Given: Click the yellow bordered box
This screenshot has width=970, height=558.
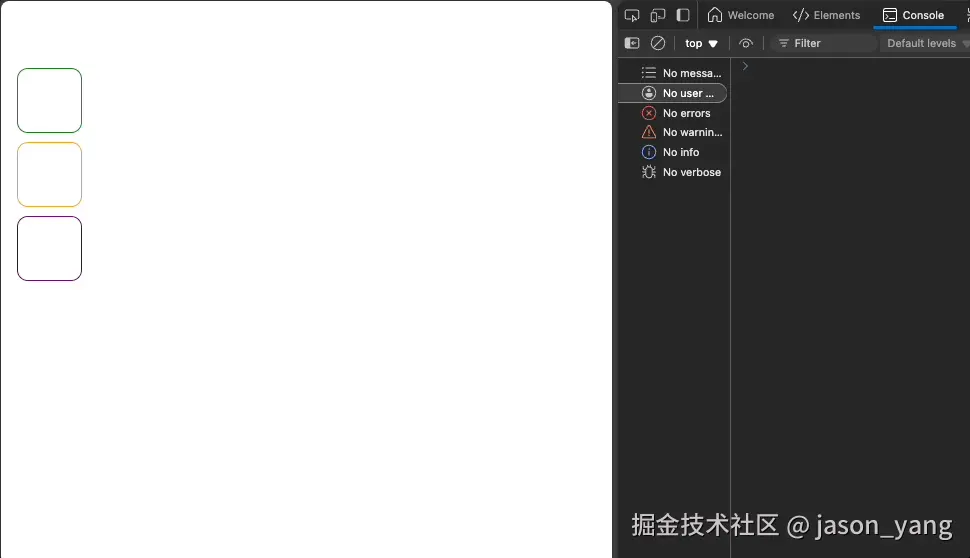Looking at the screenshot, I should pos(49,174).
